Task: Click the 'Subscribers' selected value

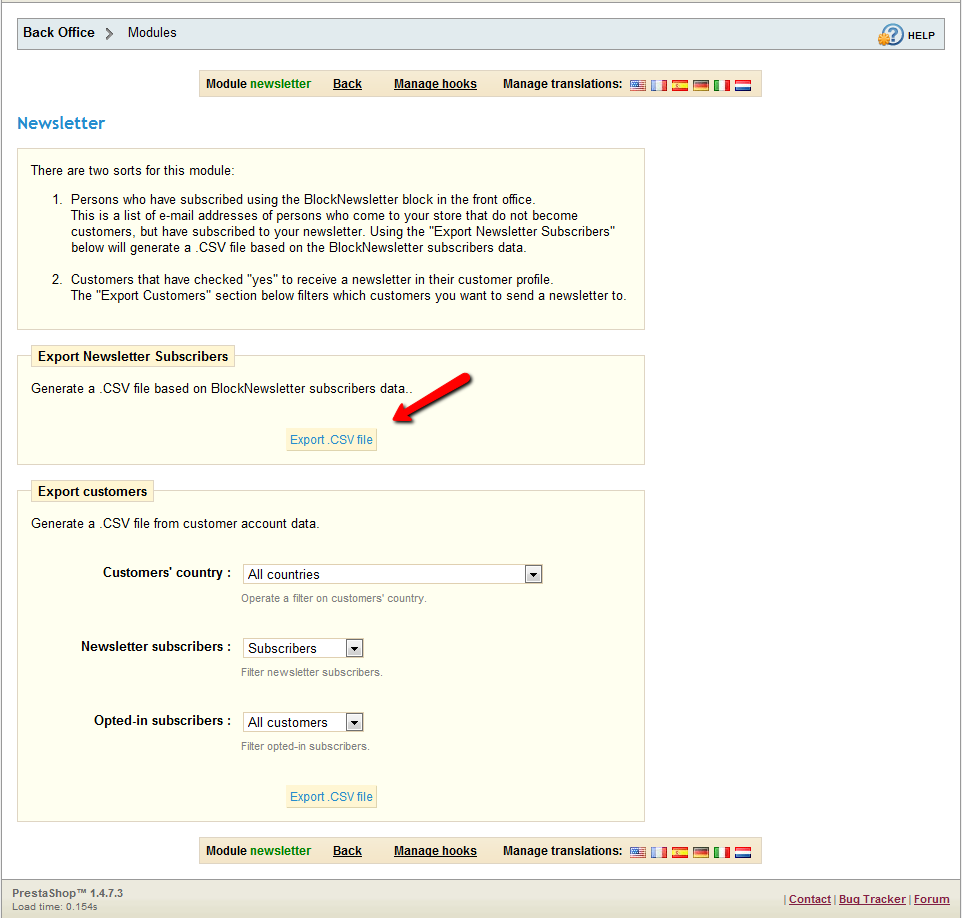Action: point(282,648)
